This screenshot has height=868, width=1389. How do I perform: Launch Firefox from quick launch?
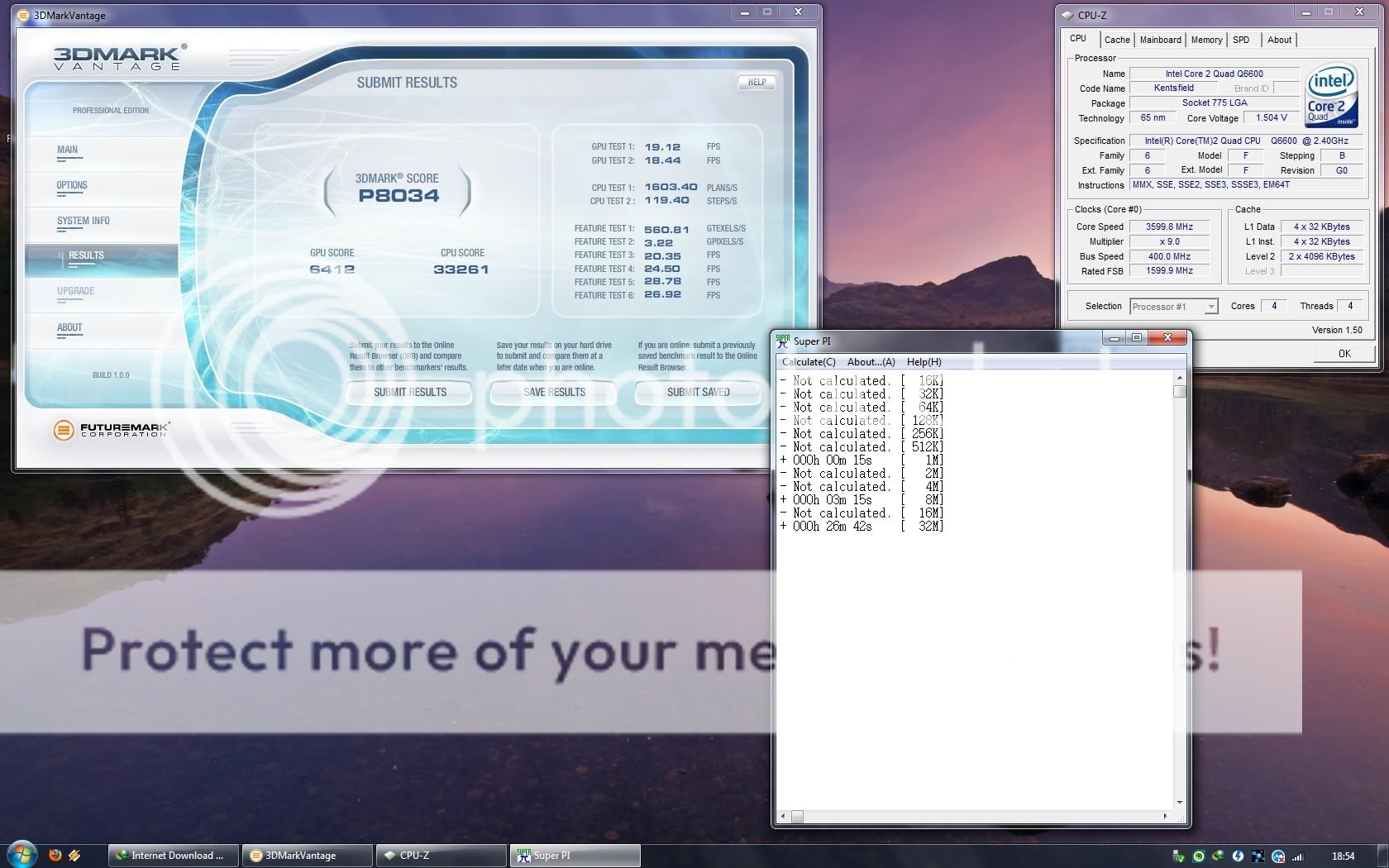55,855
